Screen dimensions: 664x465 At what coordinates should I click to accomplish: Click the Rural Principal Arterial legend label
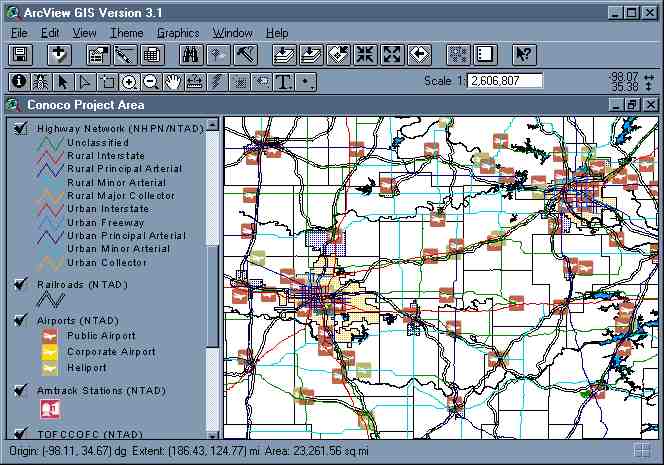[x=124, y=169]
